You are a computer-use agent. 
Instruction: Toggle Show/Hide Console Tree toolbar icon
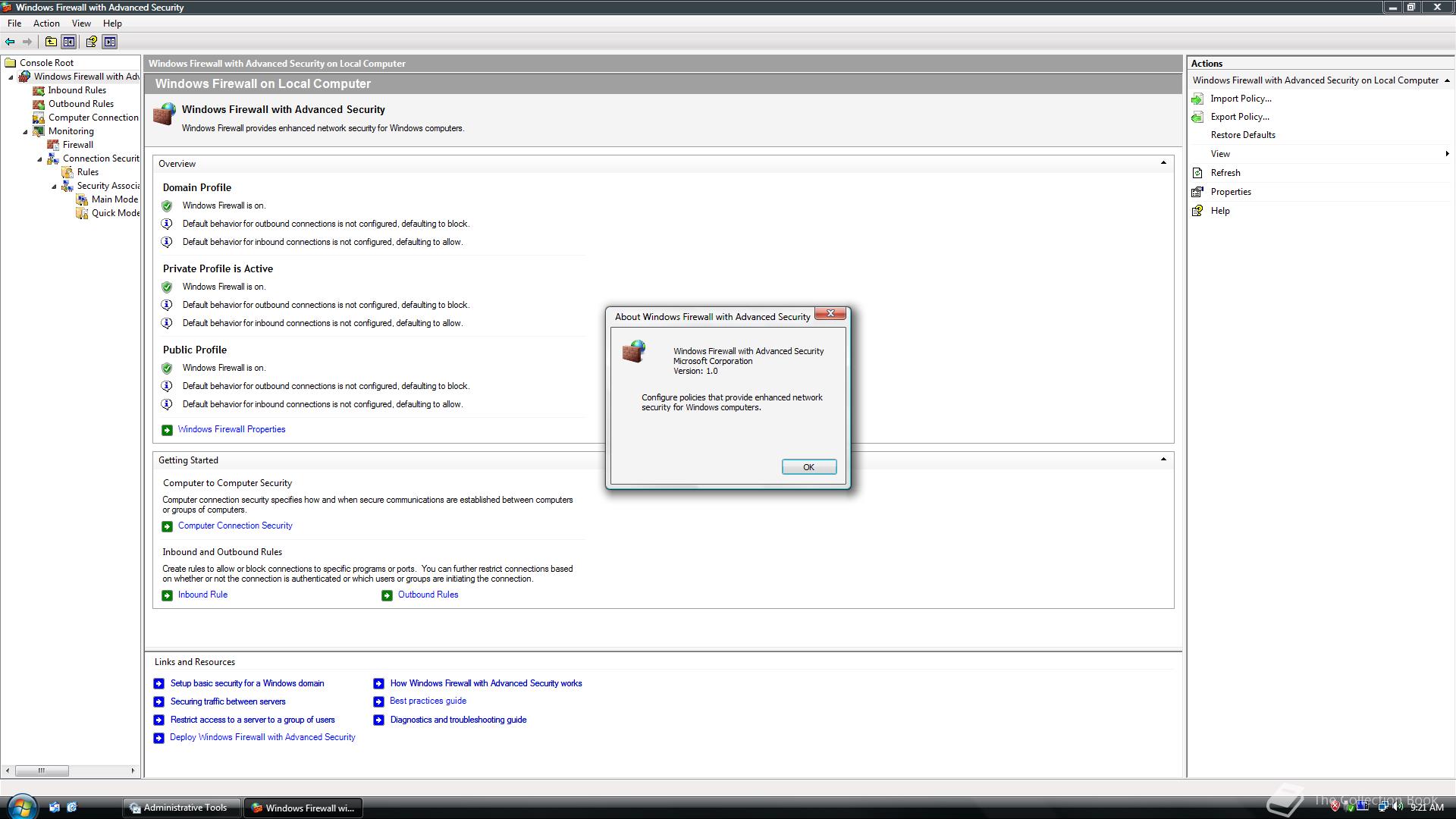(x=69, y=42)
